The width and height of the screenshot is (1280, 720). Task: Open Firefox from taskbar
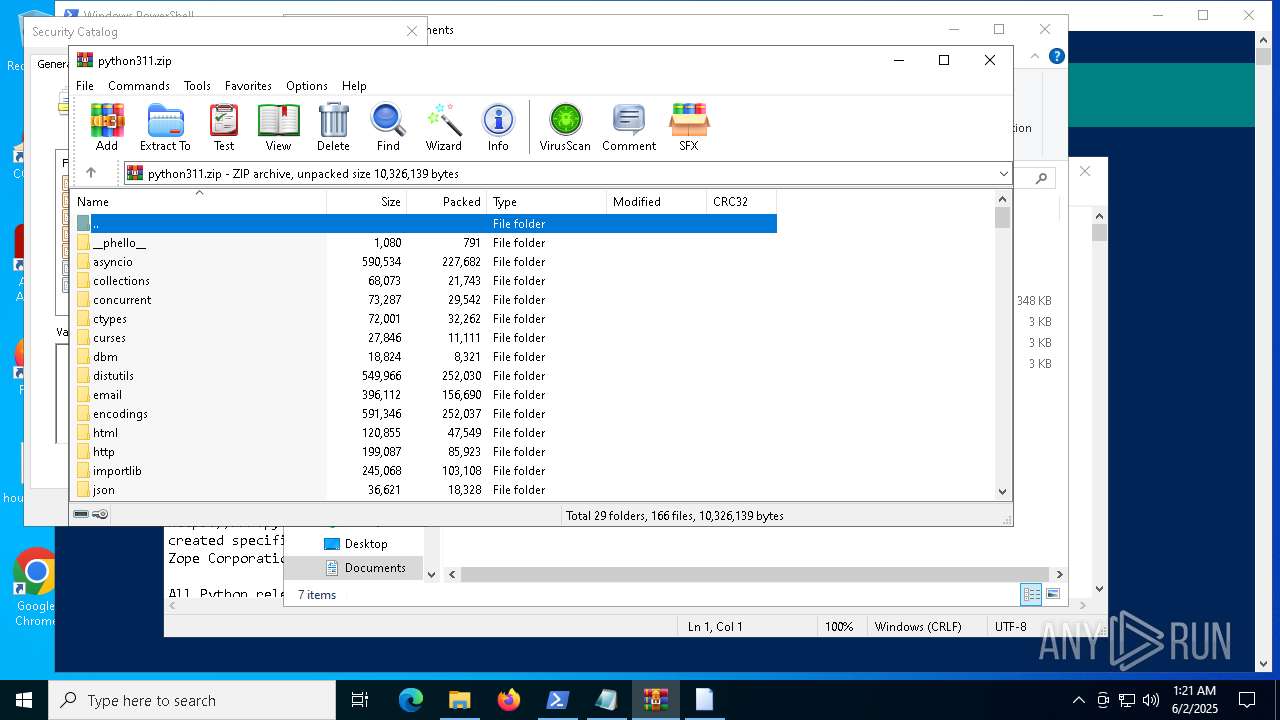508,700
